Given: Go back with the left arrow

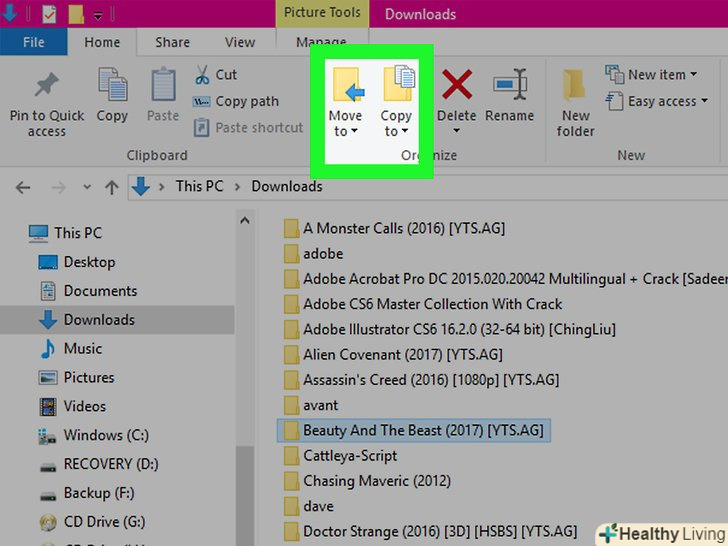Looking at the screenshot, I should point(23,188).
